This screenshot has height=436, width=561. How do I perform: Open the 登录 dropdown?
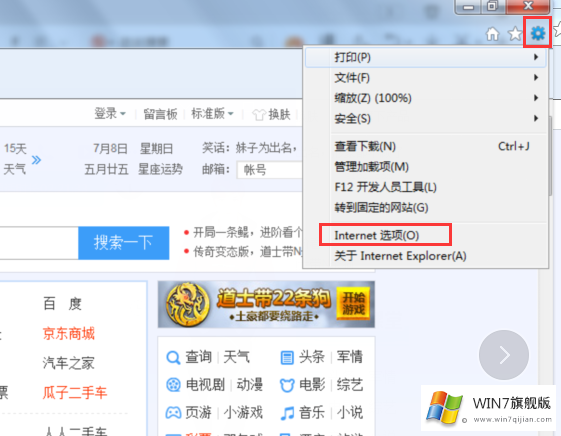pos(110,114)
